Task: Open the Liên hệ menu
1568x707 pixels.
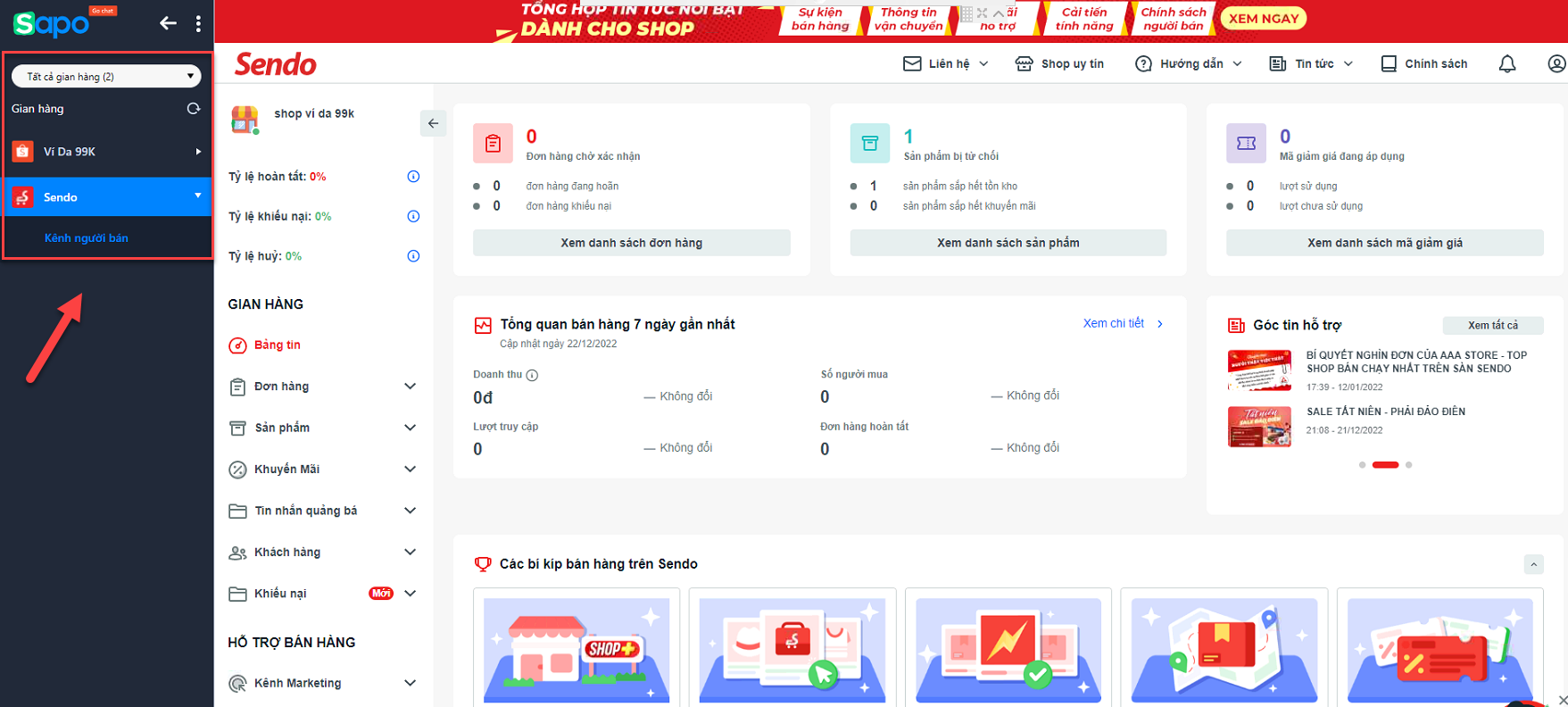Action: [946, 64]
